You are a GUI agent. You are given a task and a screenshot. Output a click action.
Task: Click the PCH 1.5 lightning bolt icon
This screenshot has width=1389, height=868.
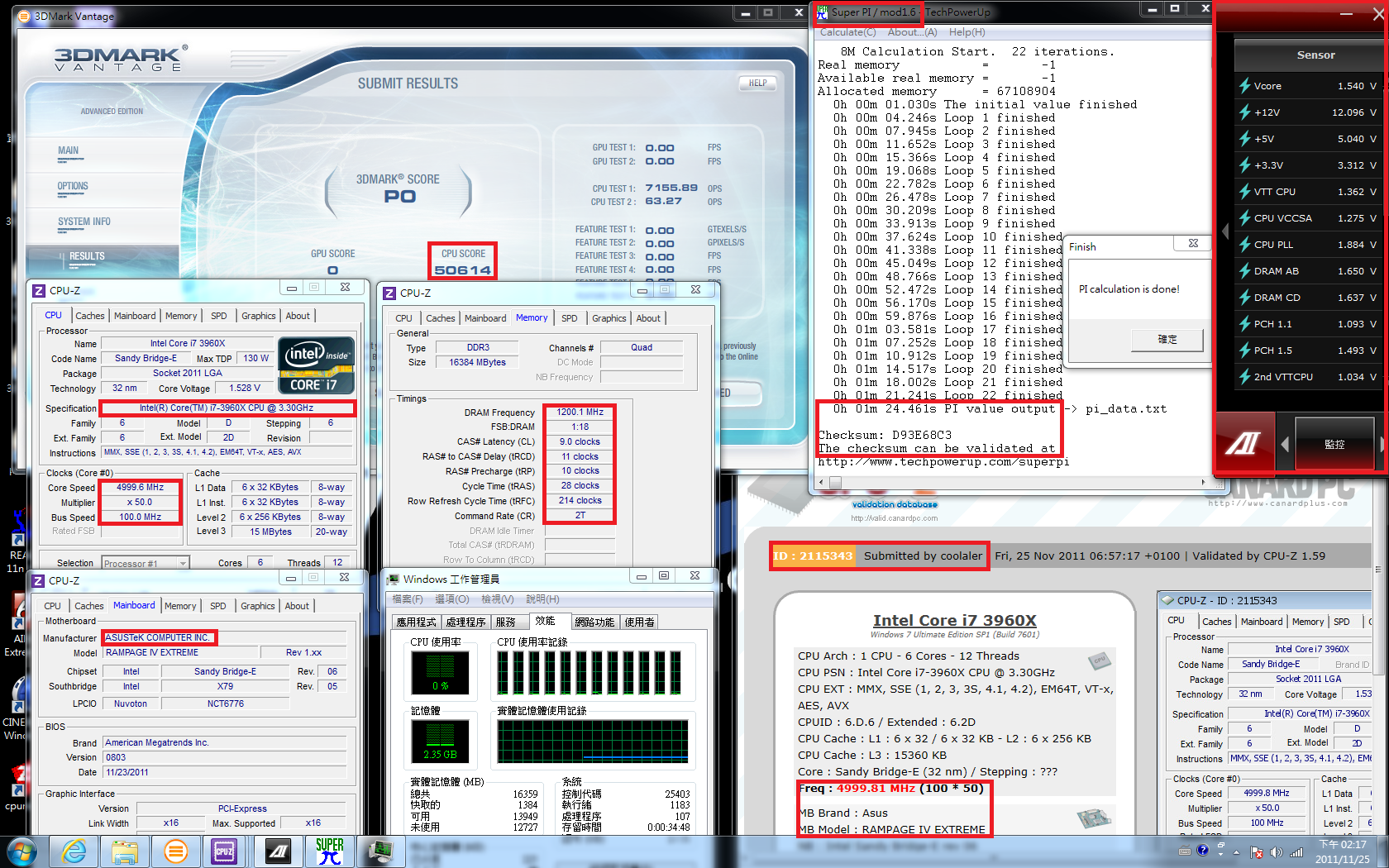(x=1244, y=350)
